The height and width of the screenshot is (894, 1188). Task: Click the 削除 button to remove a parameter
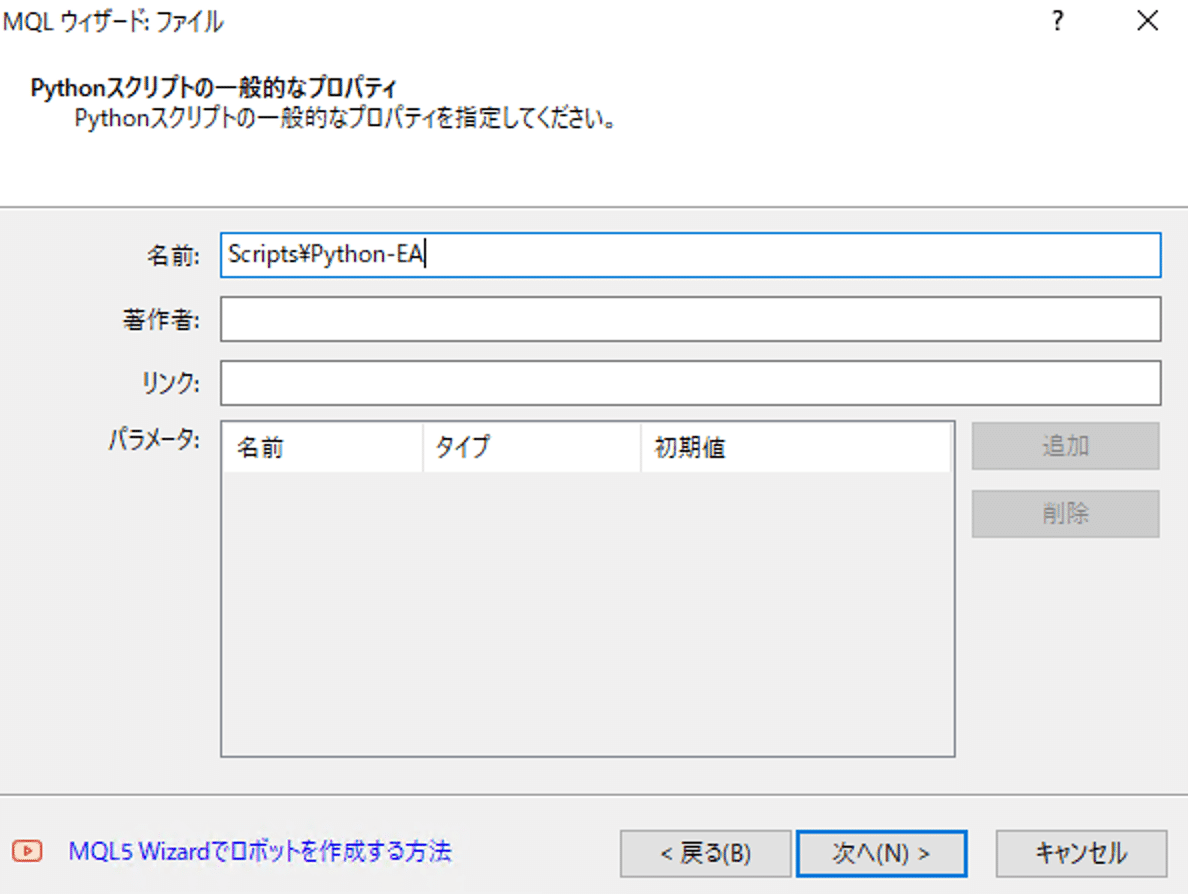(x=1065, y=514)
